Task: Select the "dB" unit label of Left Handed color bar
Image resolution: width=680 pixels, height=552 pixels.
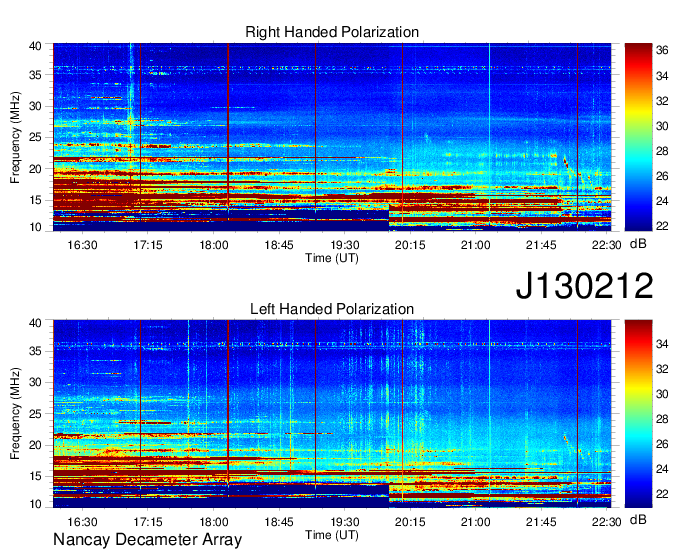Action: [x=638, y=519]
